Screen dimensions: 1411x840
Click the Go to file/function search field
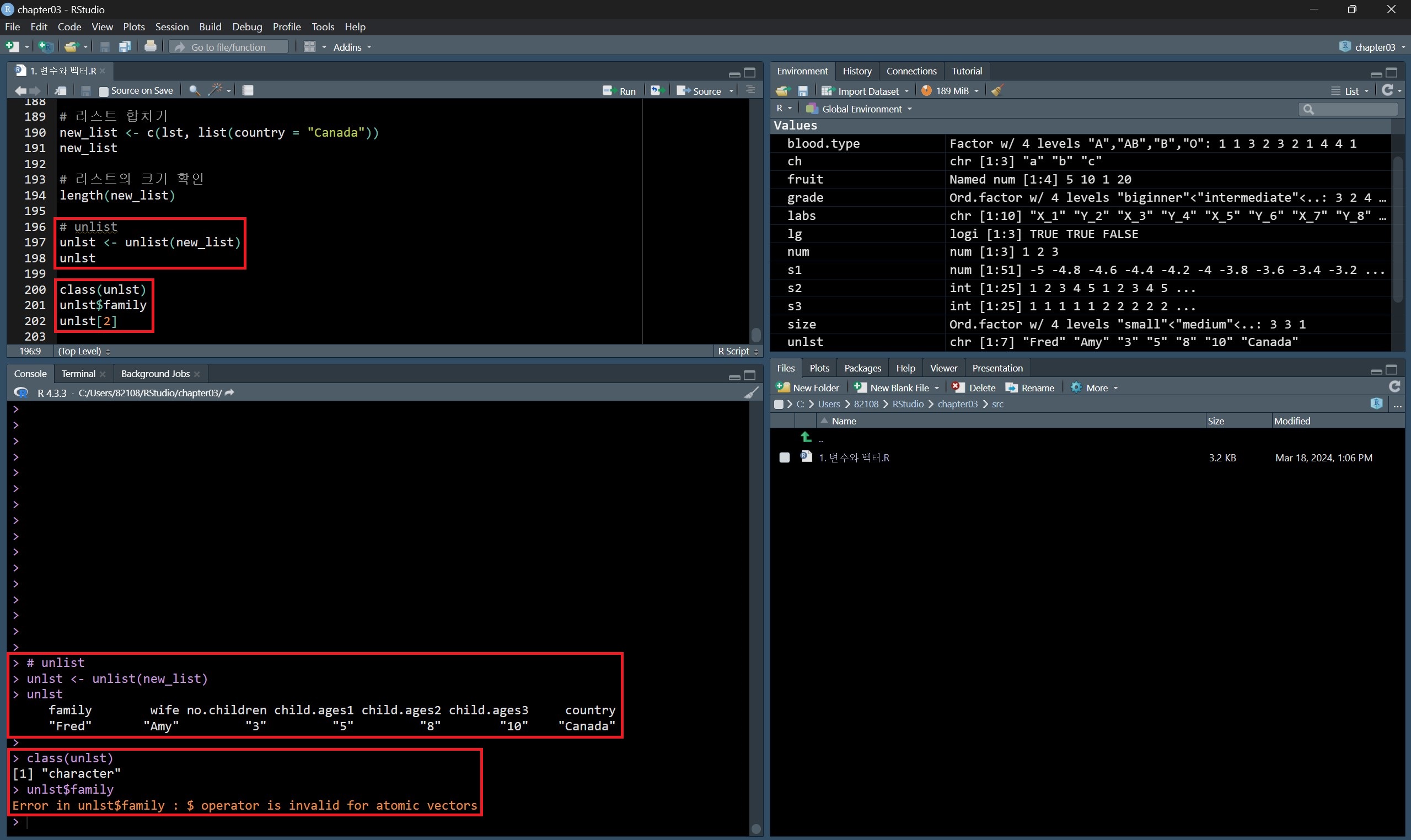[x=229, y=47]
